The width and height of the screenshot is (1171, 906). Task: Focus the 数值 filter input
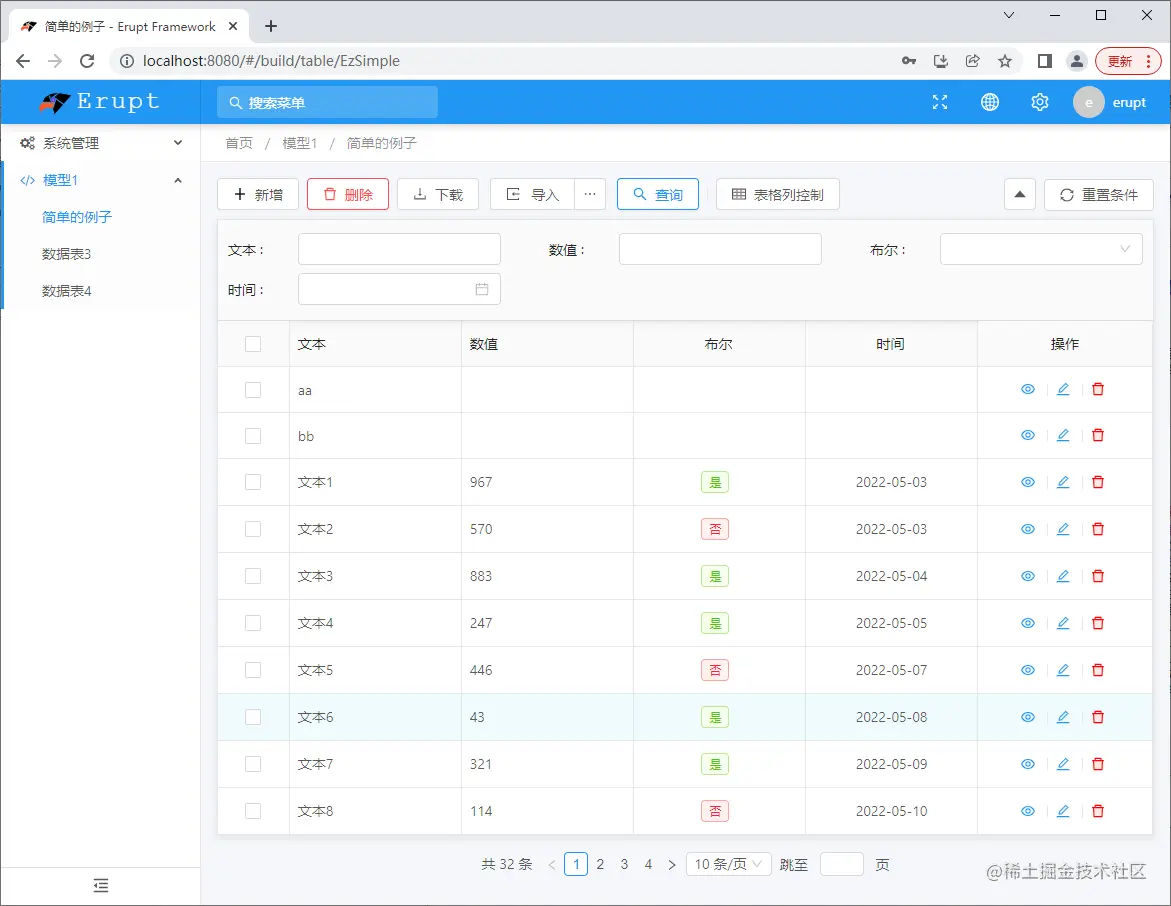coord(720,249)
